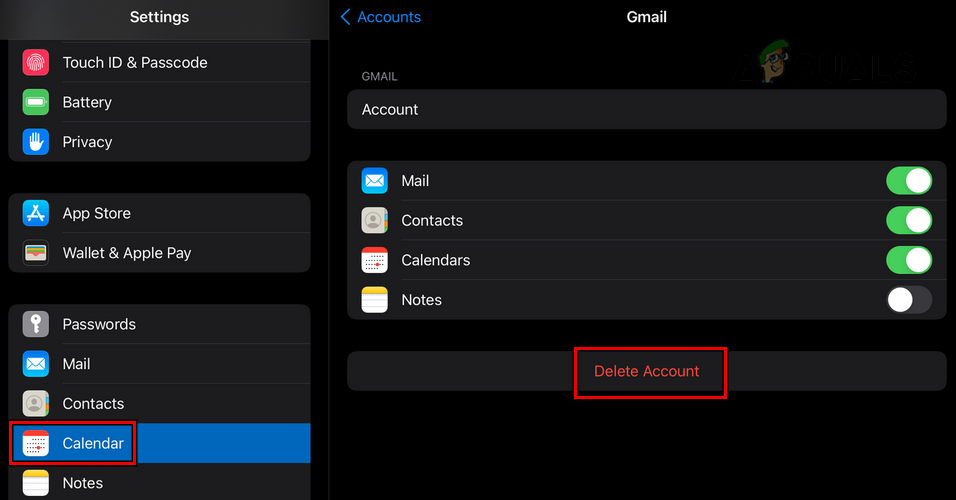This screenshot has width=956, height=500.
Task: Click the Calendar icon in sidebar
Action: coord(35,443)
